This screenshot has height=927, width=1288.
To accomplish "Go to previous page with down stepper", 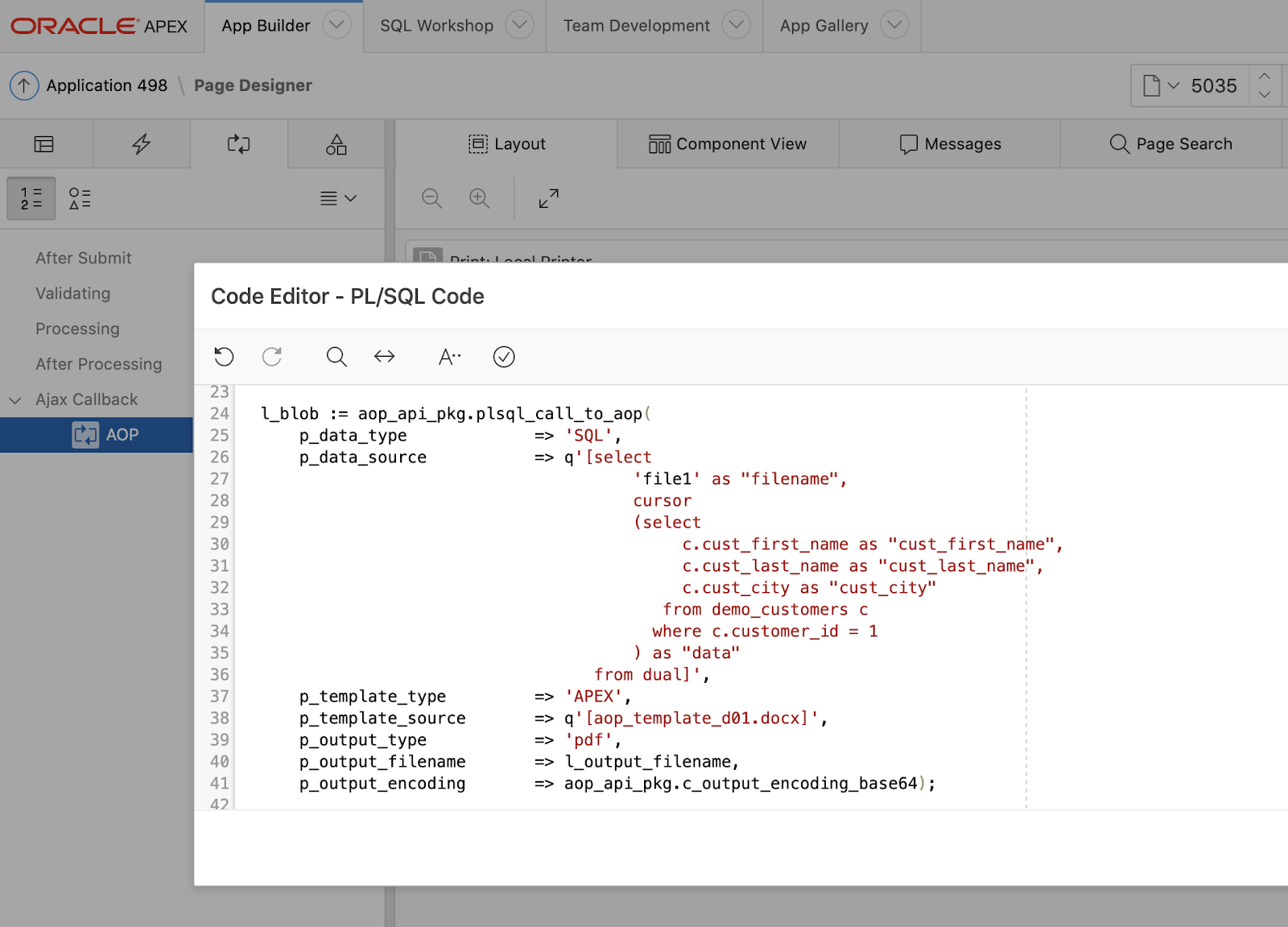I will click(1265, 95).
